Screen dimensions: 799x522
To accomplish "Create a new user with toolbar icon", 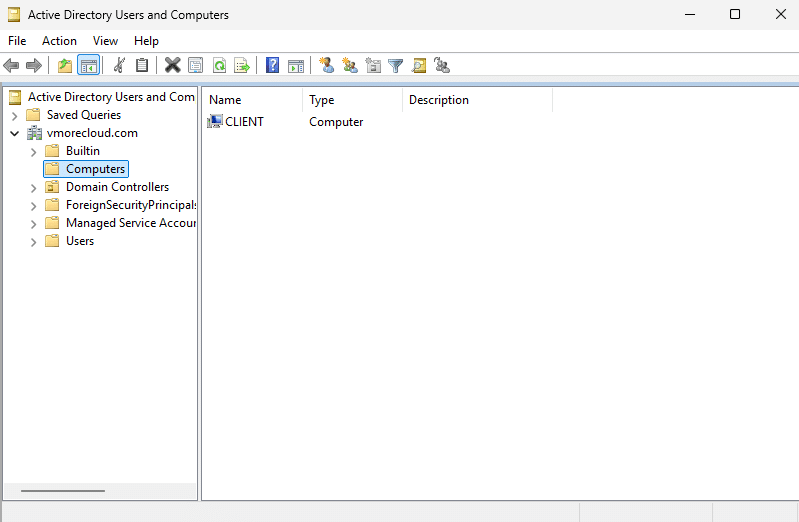I will (x=327, y=65).
